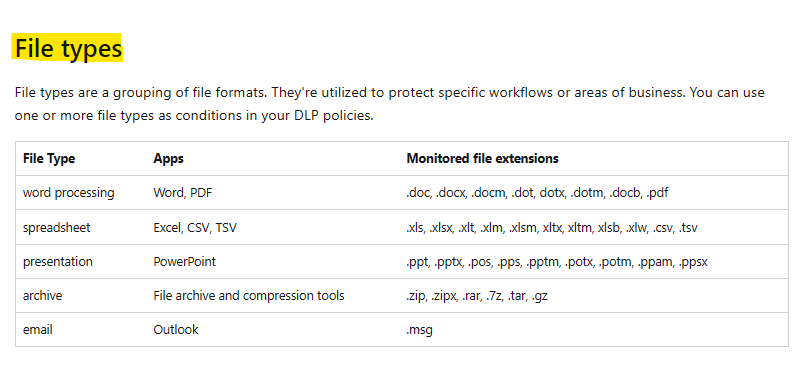799x368 pixels.
Task: Click the archive file type cell
Action: pos(42,296)
